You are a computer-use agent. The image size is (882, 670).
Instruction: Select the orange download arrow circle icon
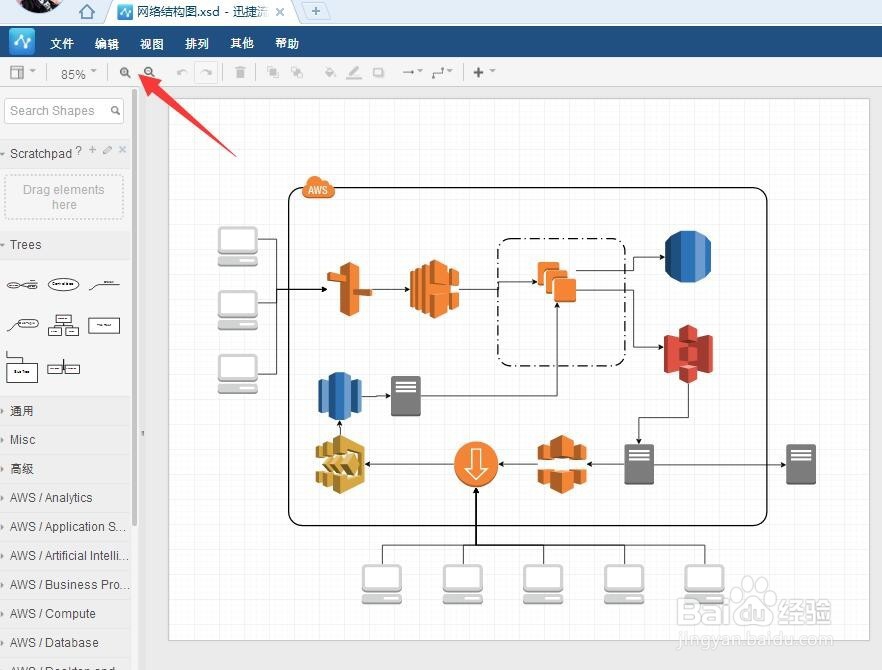(476, 465)
